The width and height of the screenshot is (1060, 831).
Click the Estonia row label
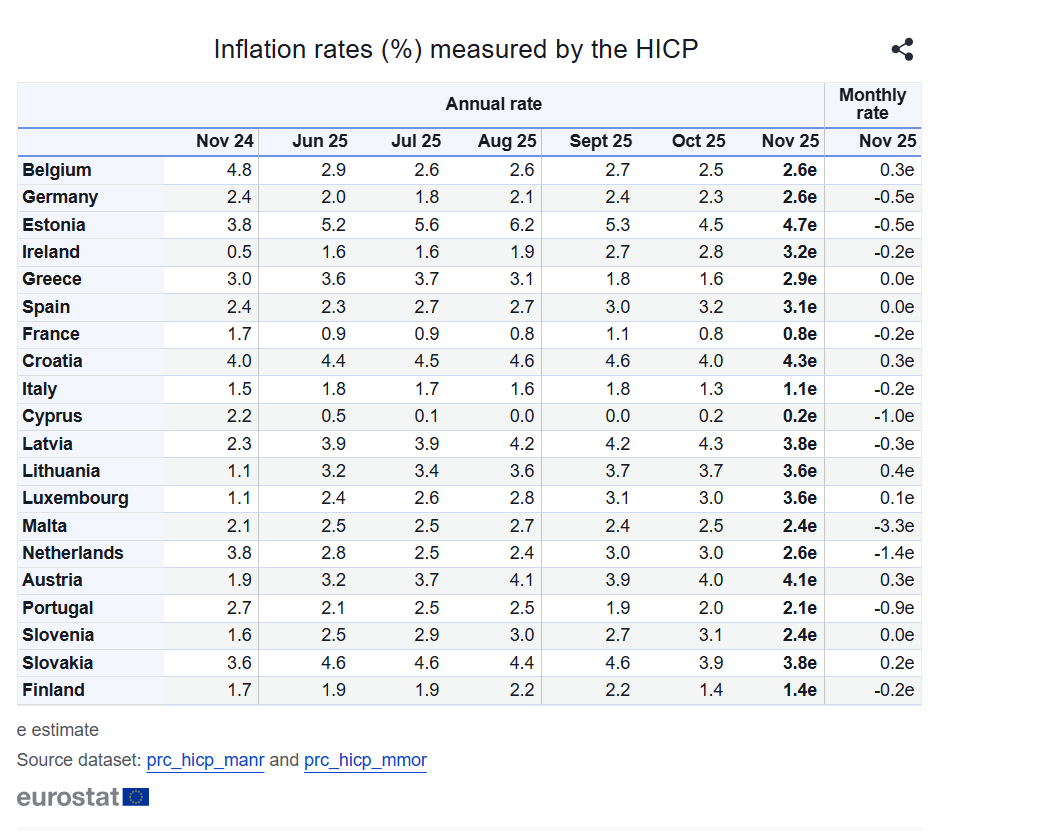point(54,225)
